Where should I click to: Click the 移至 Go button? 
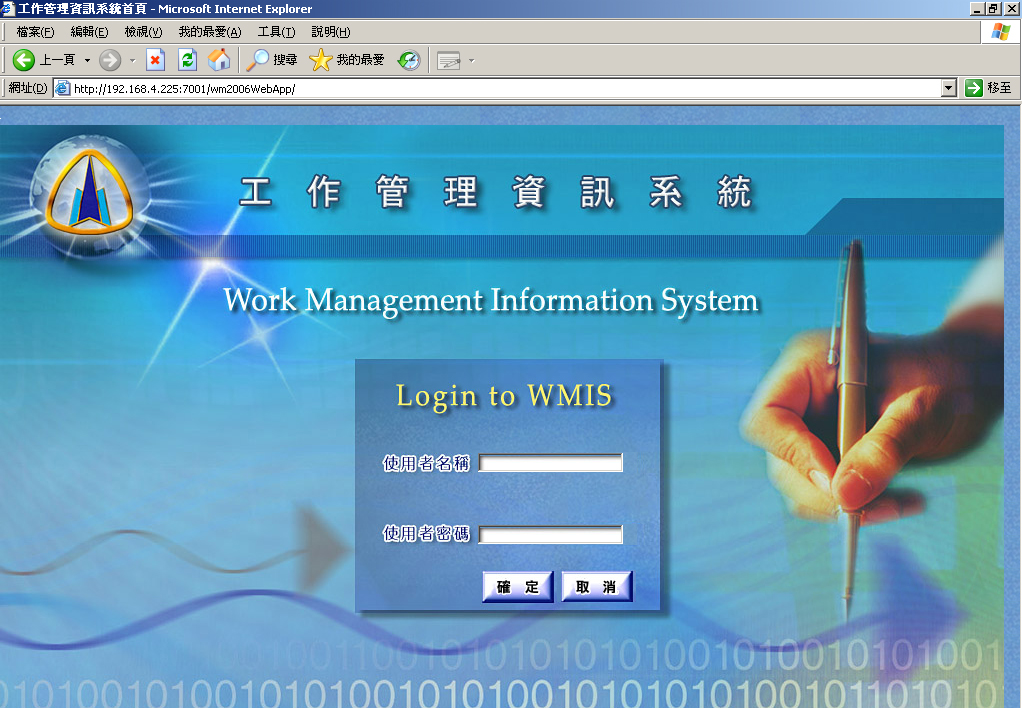pyautogui.click(x=988, y=88)
